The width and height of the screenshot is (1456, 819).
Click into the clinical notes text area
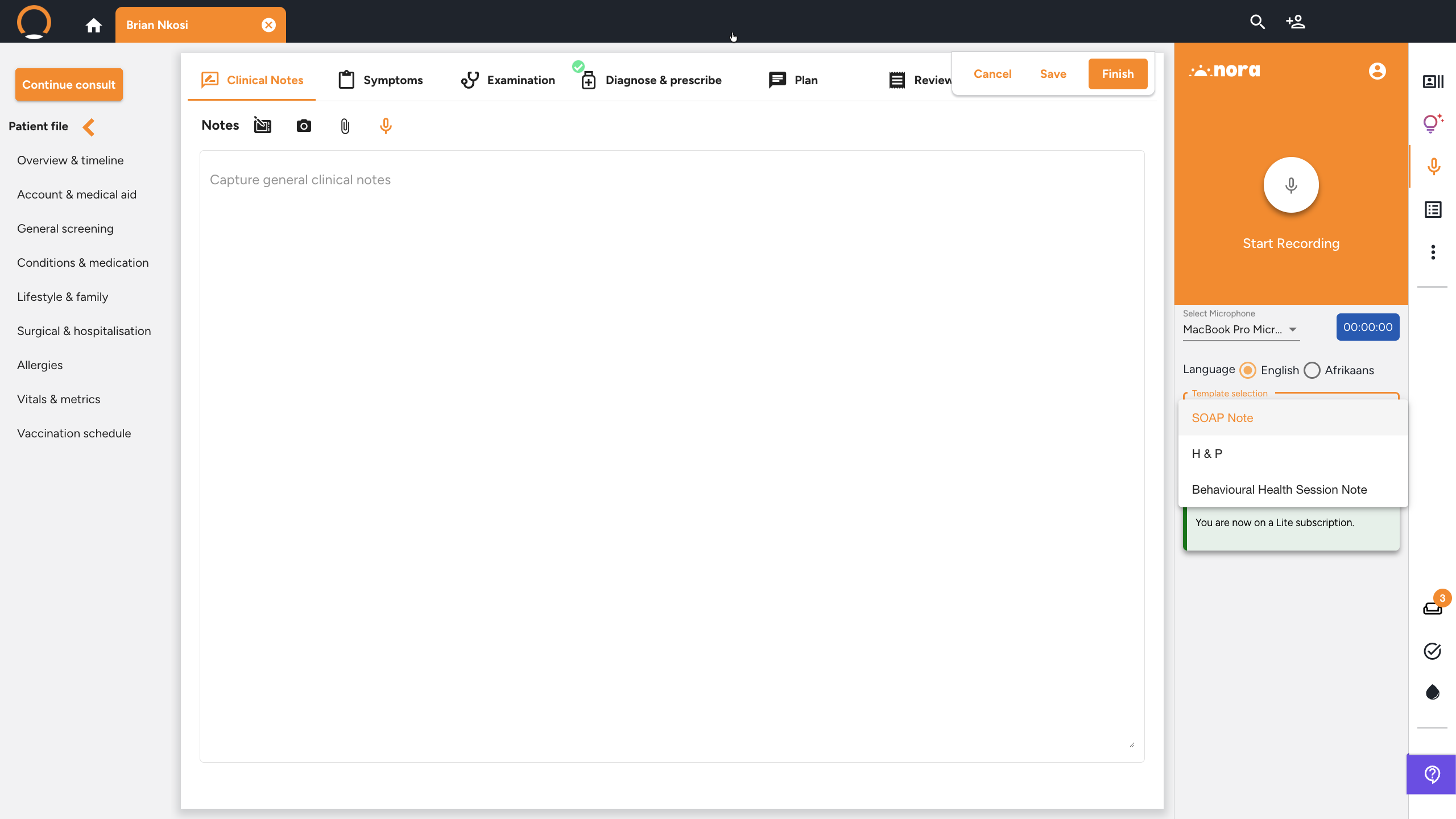(x=672, y=456)
